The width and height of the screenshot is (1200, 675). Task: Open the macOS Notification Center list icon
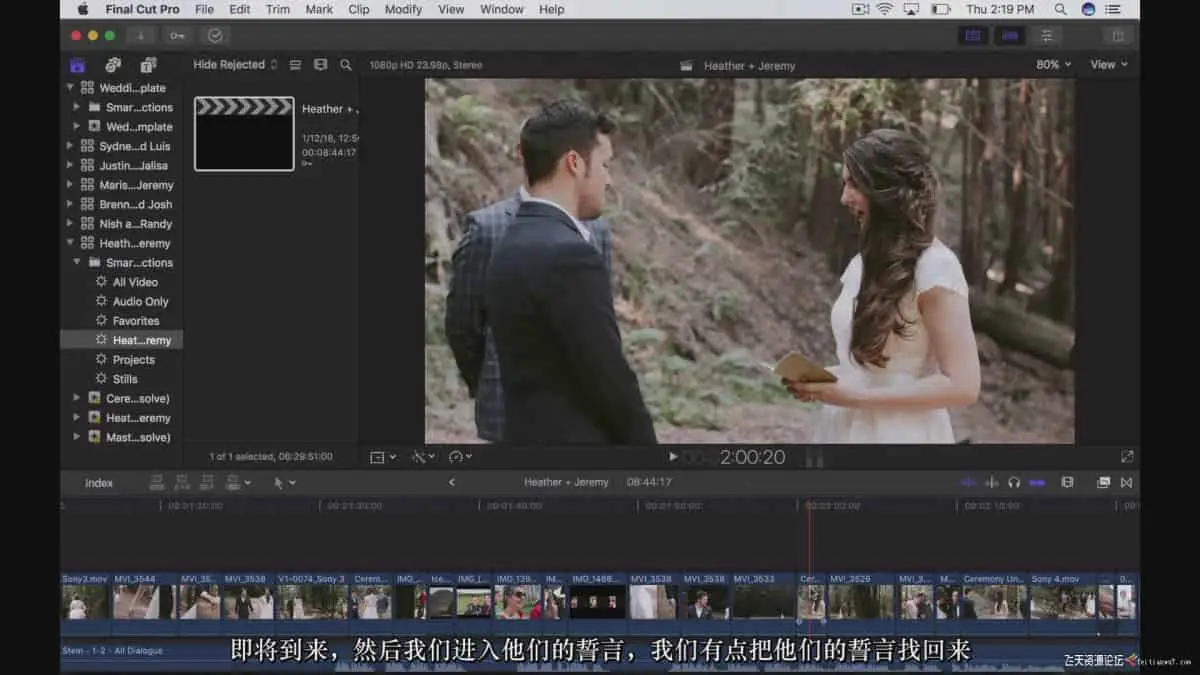1113,9
